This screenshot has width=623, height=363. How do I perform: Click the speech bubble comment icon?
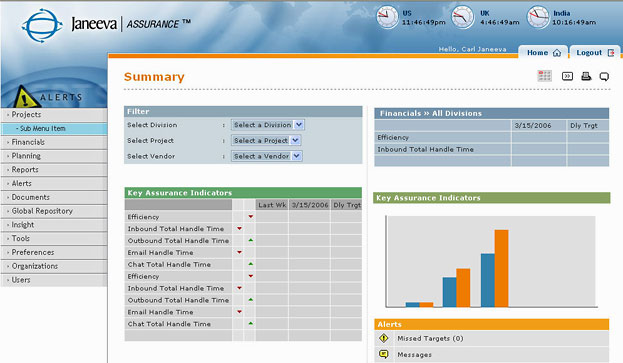tap(604, 76)
